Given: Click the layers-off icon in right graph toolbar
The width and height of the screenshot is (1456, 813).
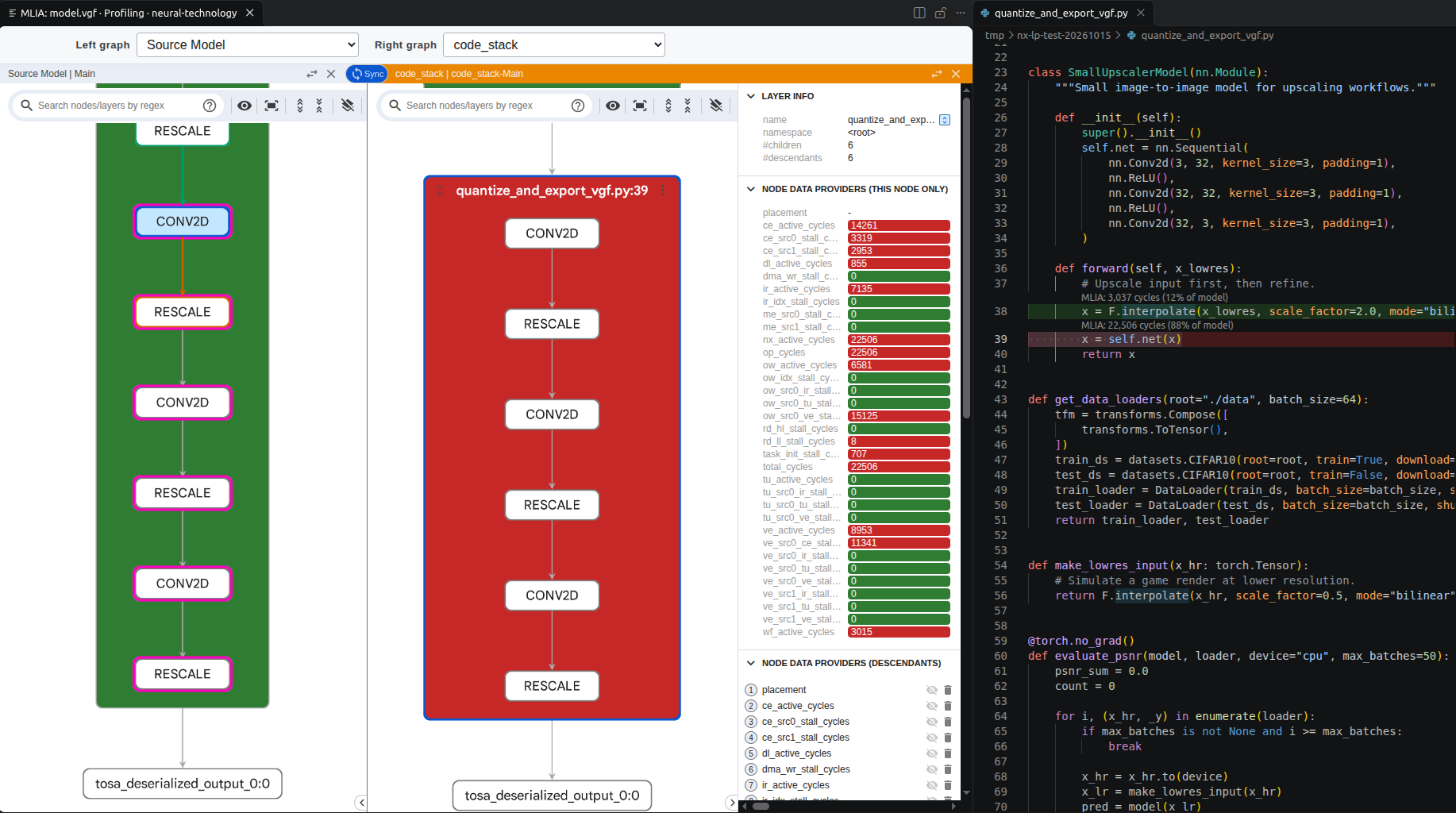Looking at the screenshot, I should pyautogui.click(x=716, y=106).
